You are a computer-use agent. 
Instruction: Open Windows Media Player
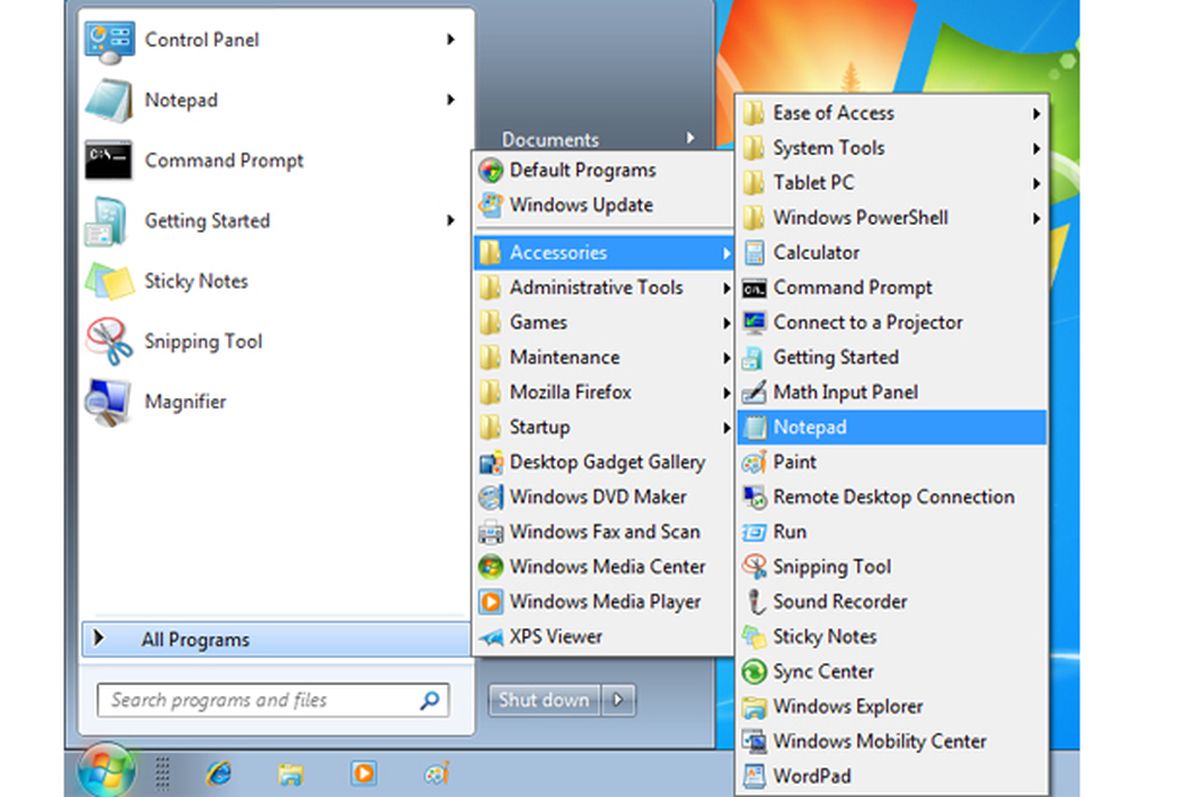pos(605,602)
